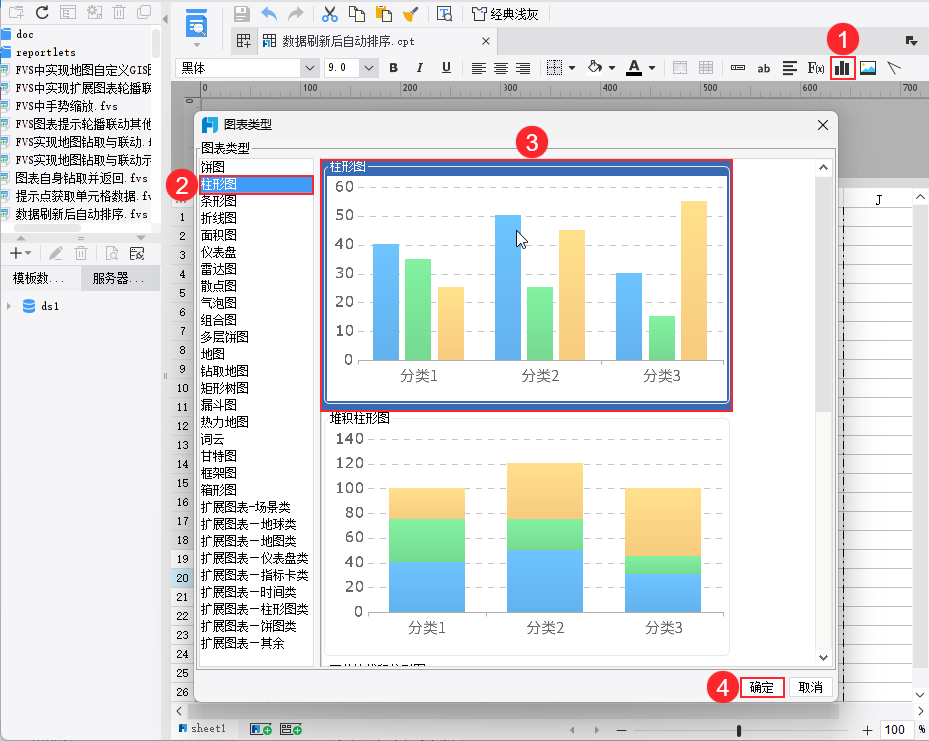Click the 确定 button

[762, 687]
